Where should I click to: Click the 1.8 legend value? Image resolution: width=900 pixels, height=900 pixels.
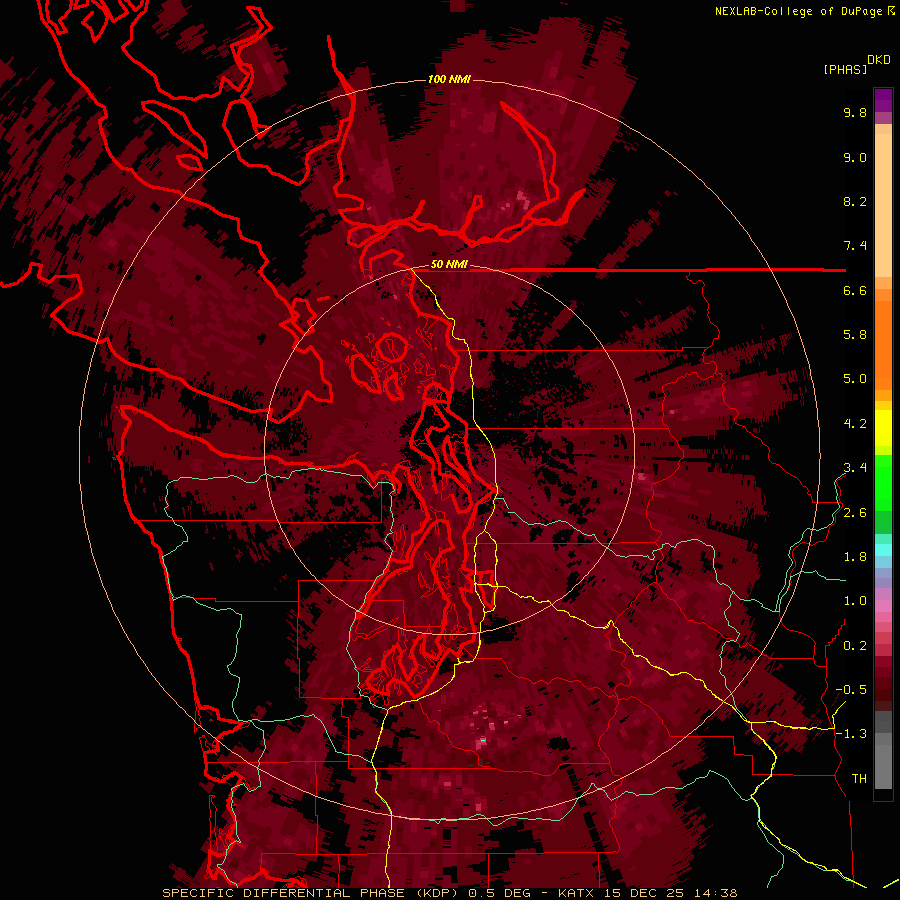855,557
